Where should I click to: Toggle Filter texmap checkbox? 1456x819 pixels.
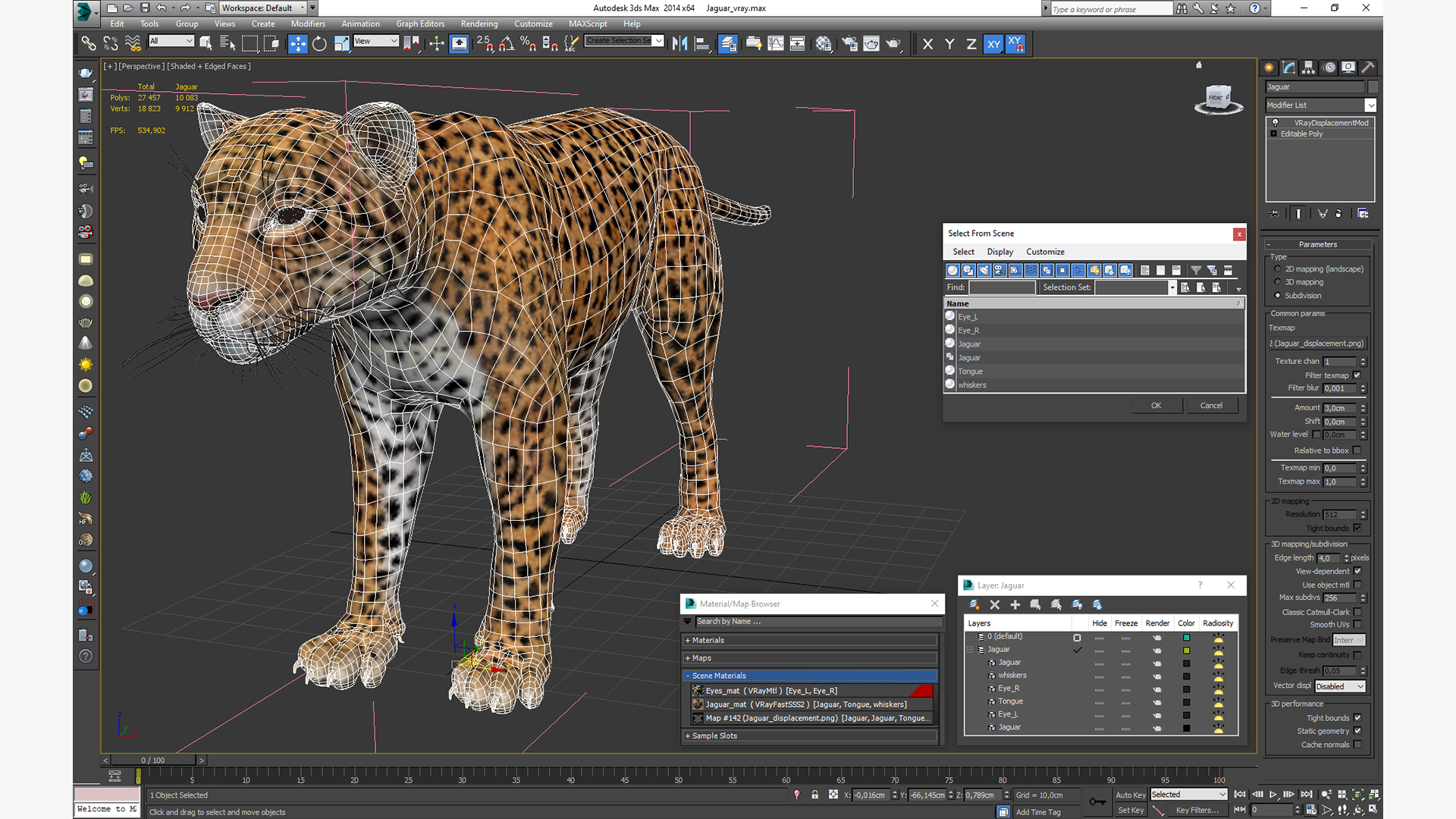point(1357,375)
